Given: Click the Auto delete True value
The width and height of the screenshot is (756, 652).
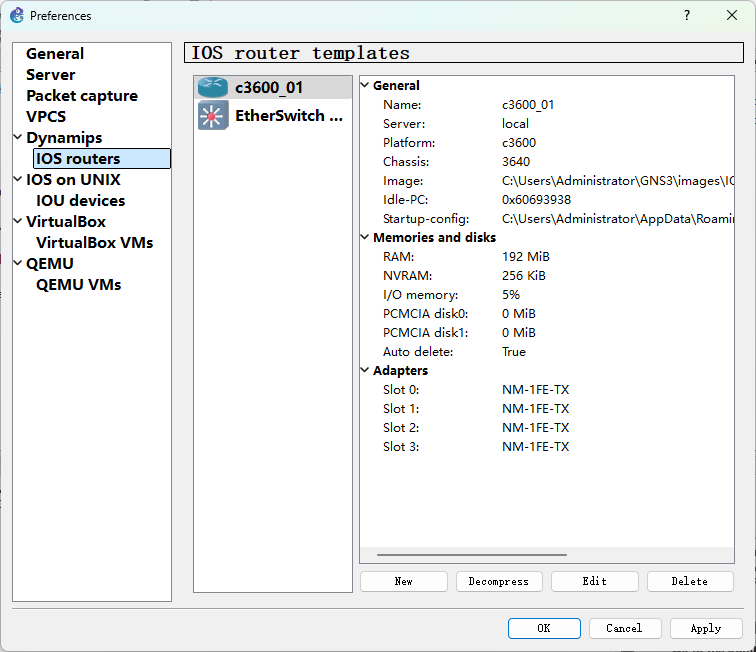Looking at the screenshot, I should point(513,352).
